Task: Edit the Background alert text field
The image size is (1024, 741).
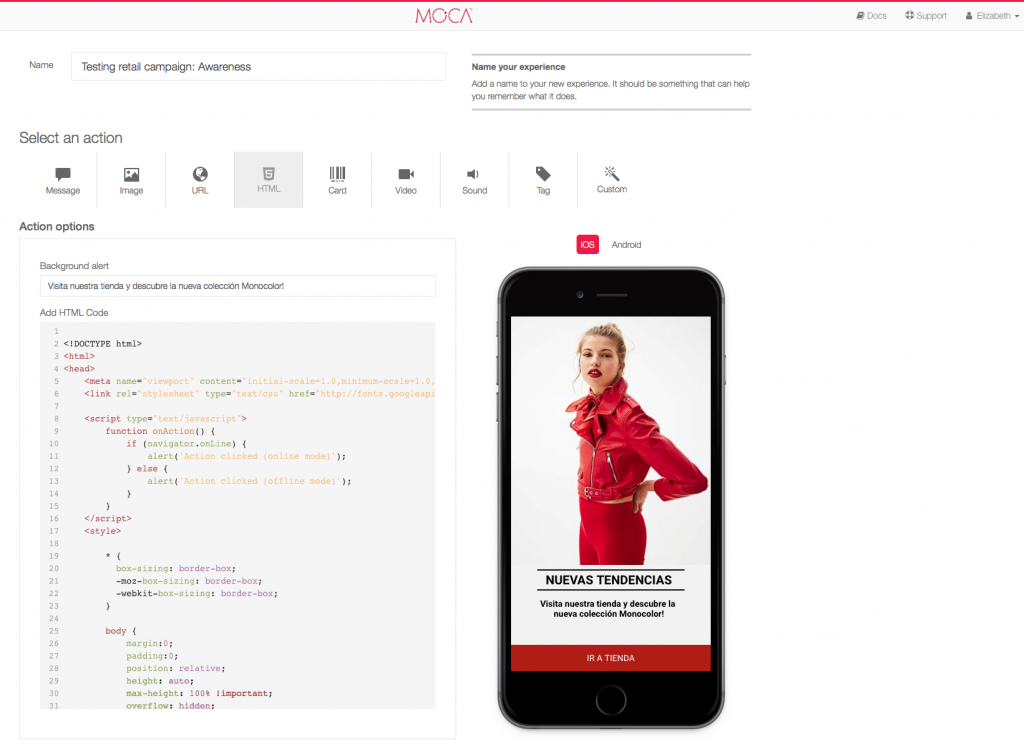Action: point(238,286)
